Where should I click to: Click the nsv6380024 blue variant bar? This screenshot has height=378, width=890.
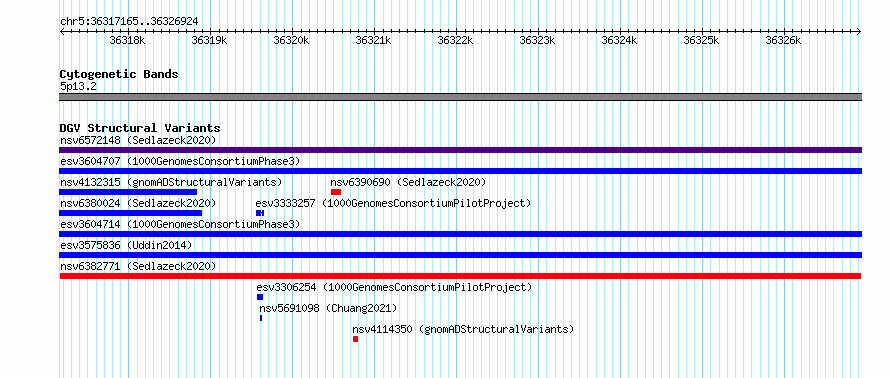pos(131,213)
